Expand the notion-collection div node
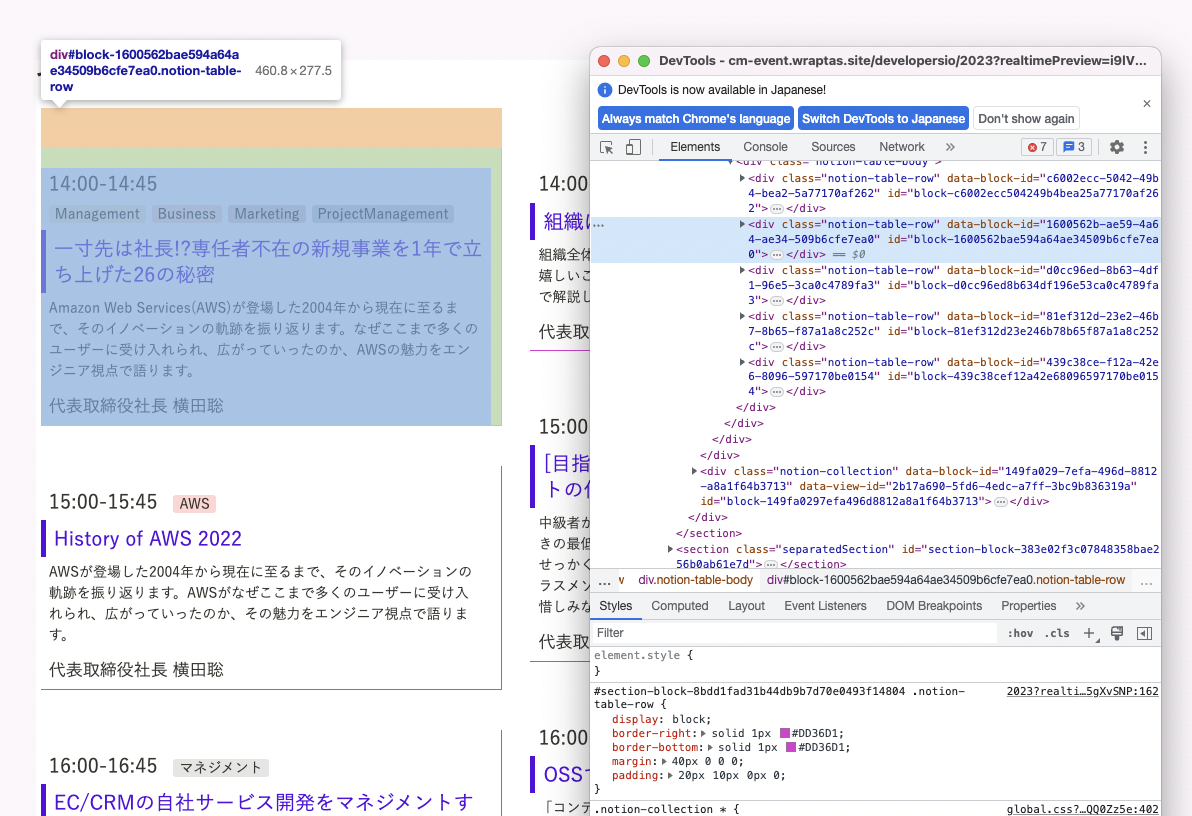This screenshot has width=1192, height=816. point(694,472)
